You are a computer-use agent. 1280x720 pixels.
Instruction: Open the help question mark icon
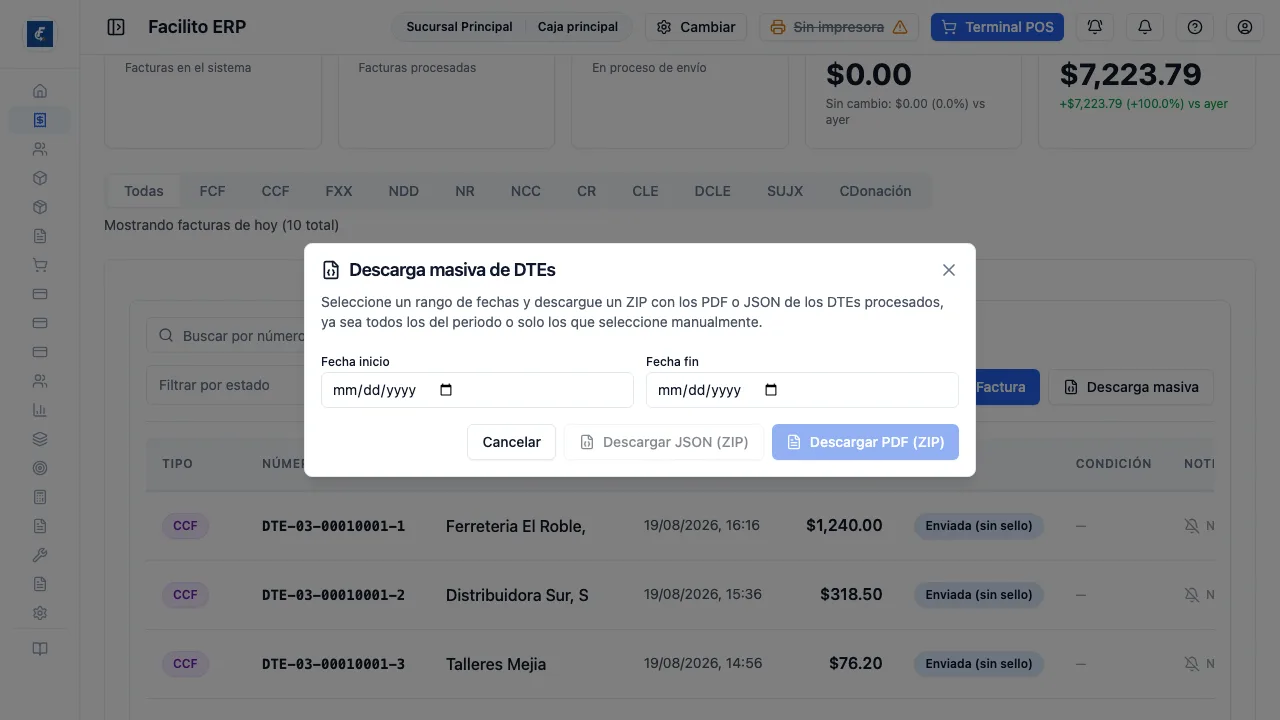pyautogui.click(x=1195, y=27)
